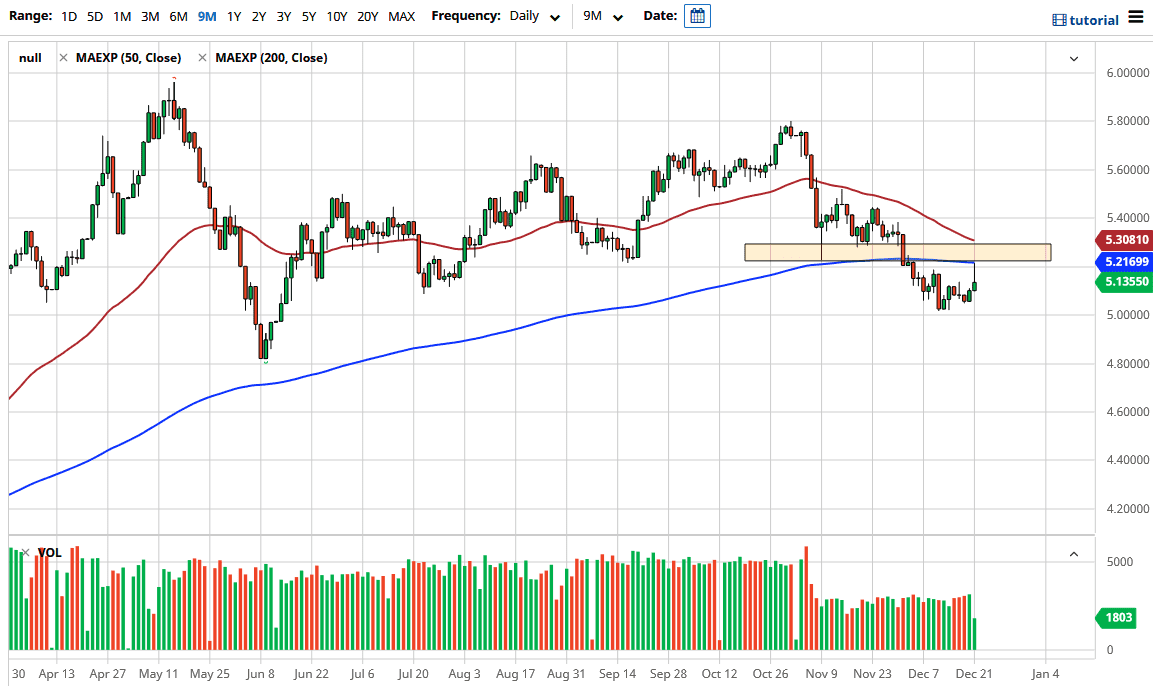The height and width of the screenshot is (690, 1153).
Task: Click the 5.13550 green price tag
Action: [1124, 282]
